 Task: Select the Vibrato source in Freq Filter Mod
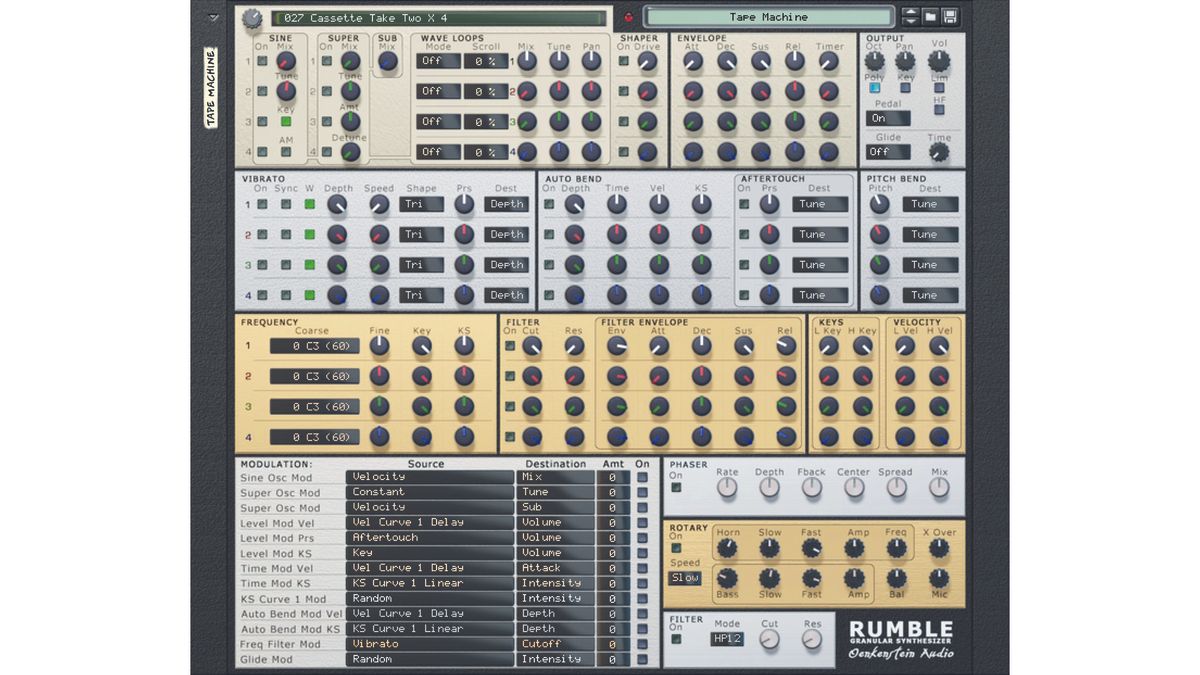coord(430,644)
